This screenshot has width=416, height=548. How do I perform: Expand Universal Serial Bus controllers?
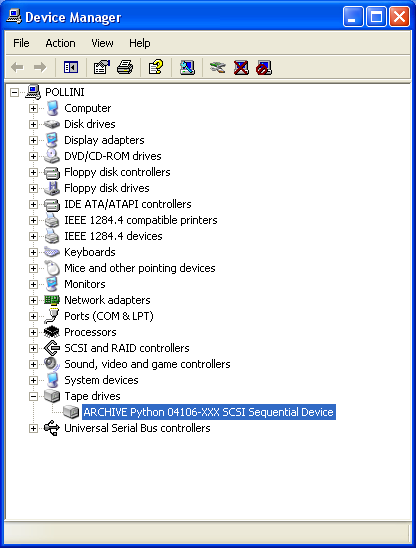pos(33,428)
